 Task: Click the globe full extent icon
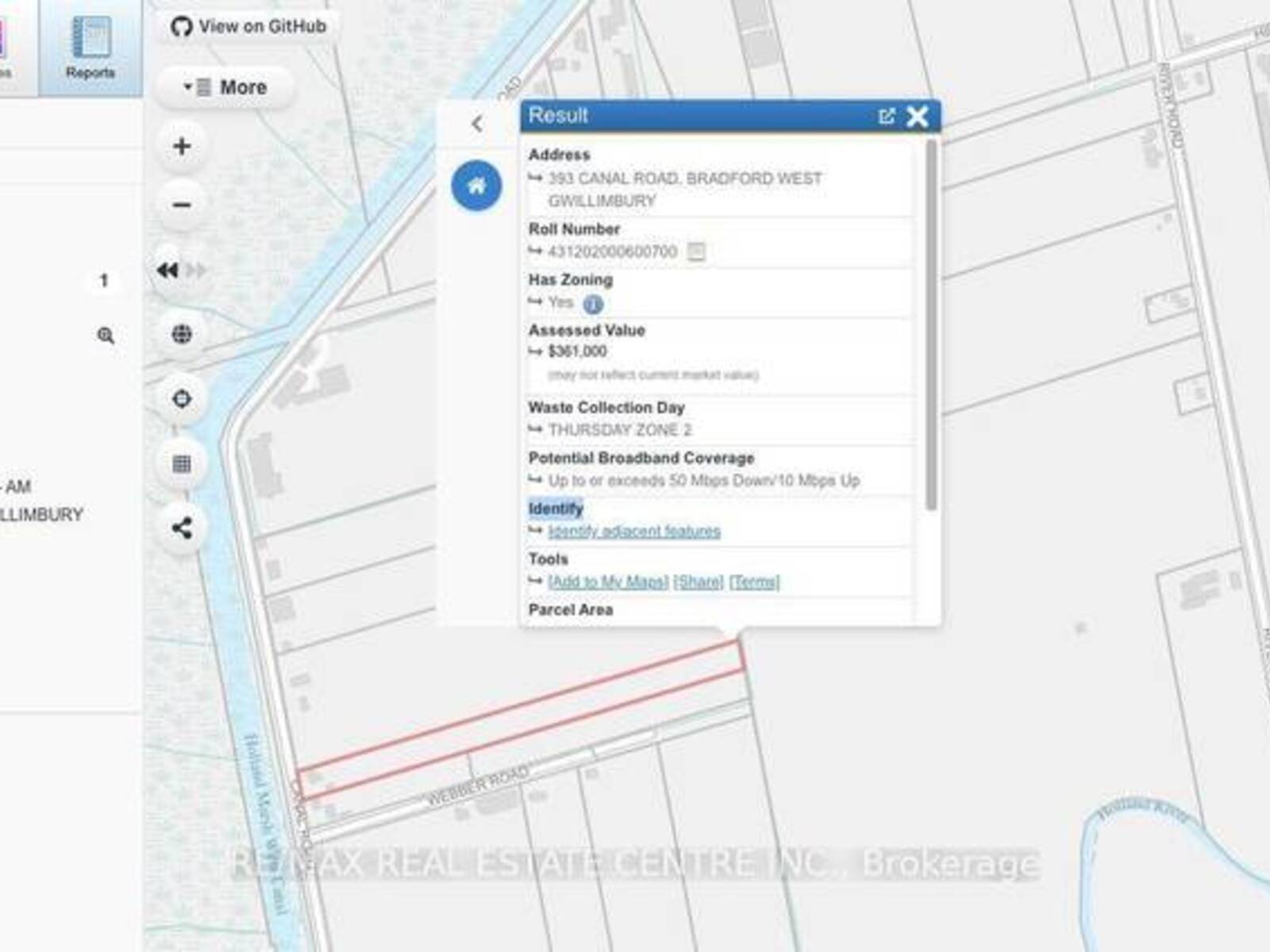coord(182,334)
